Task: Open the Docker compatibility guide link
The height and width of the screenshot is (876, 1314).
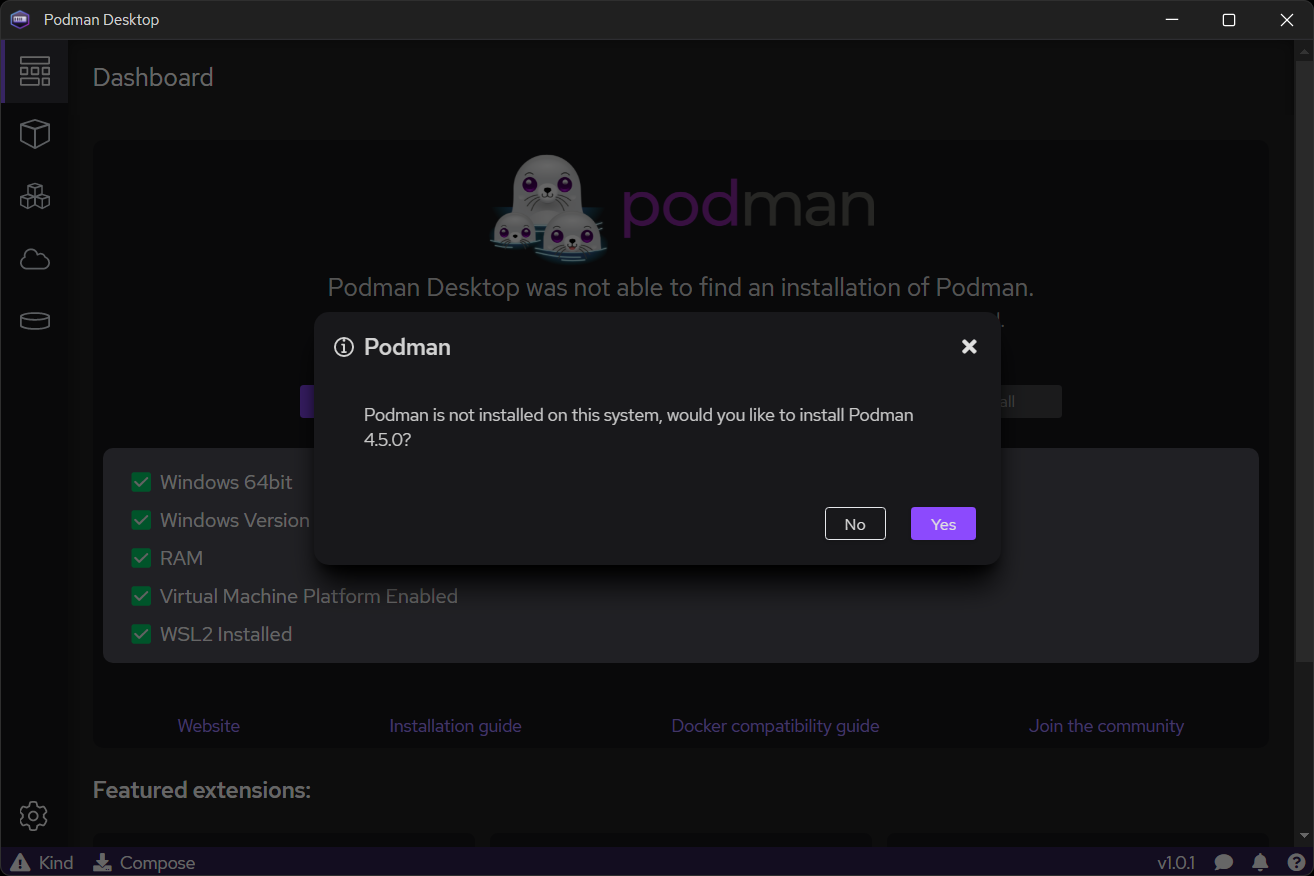Action: coord(775,726)
